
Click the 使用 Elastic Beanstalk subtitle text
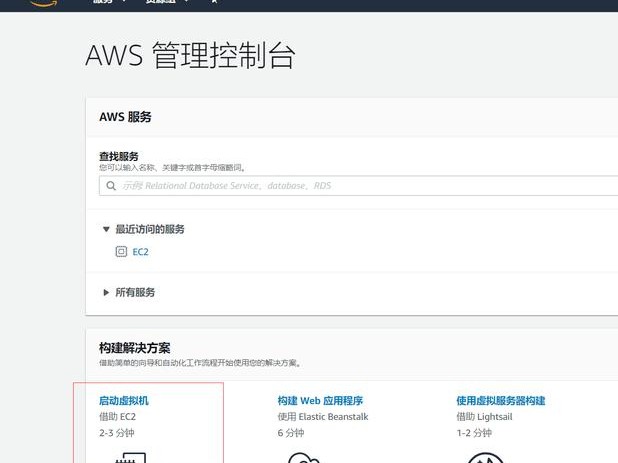323,417
